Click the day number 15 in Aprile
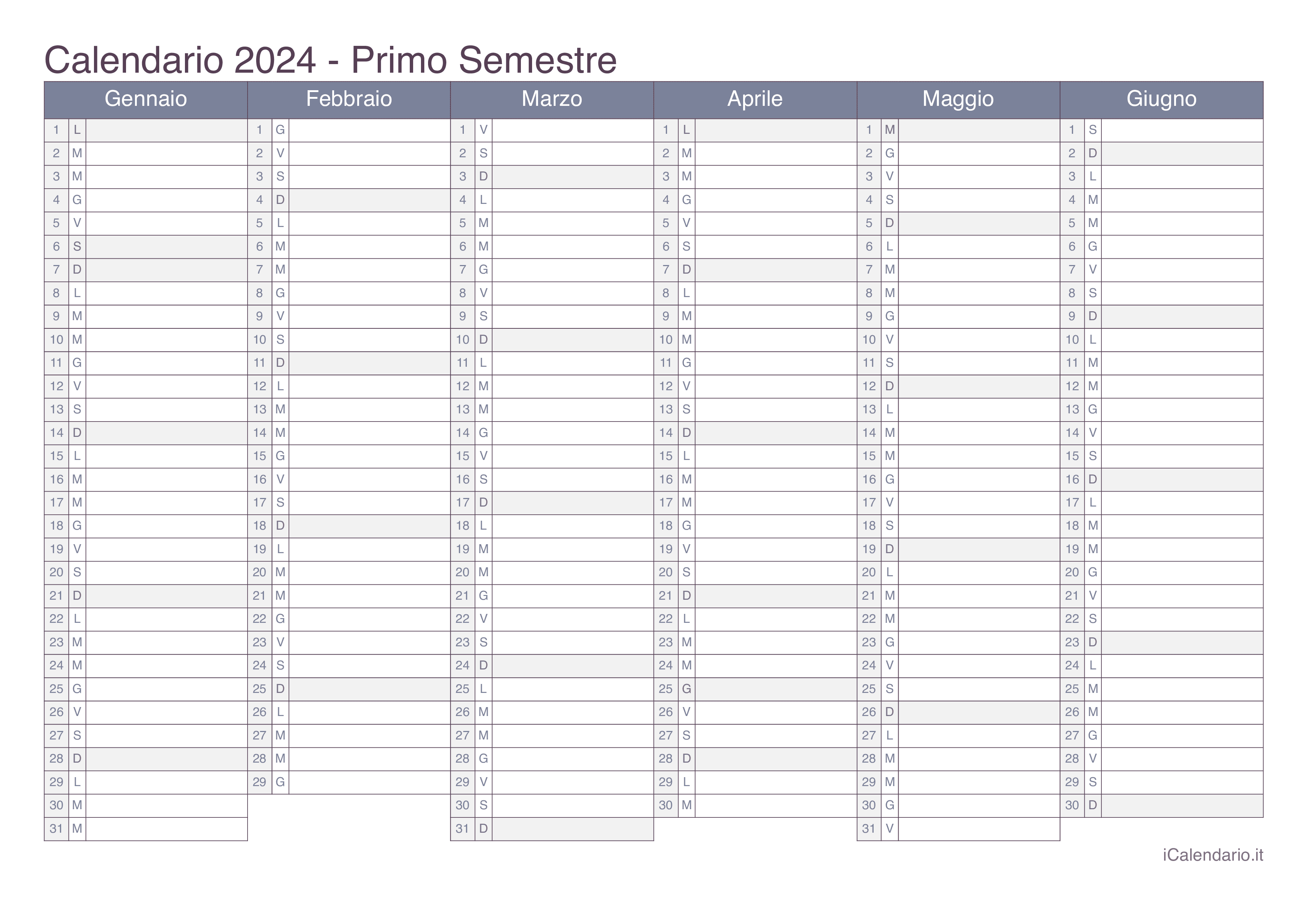The image size is (1308, 924). click(x=666, y=456)
